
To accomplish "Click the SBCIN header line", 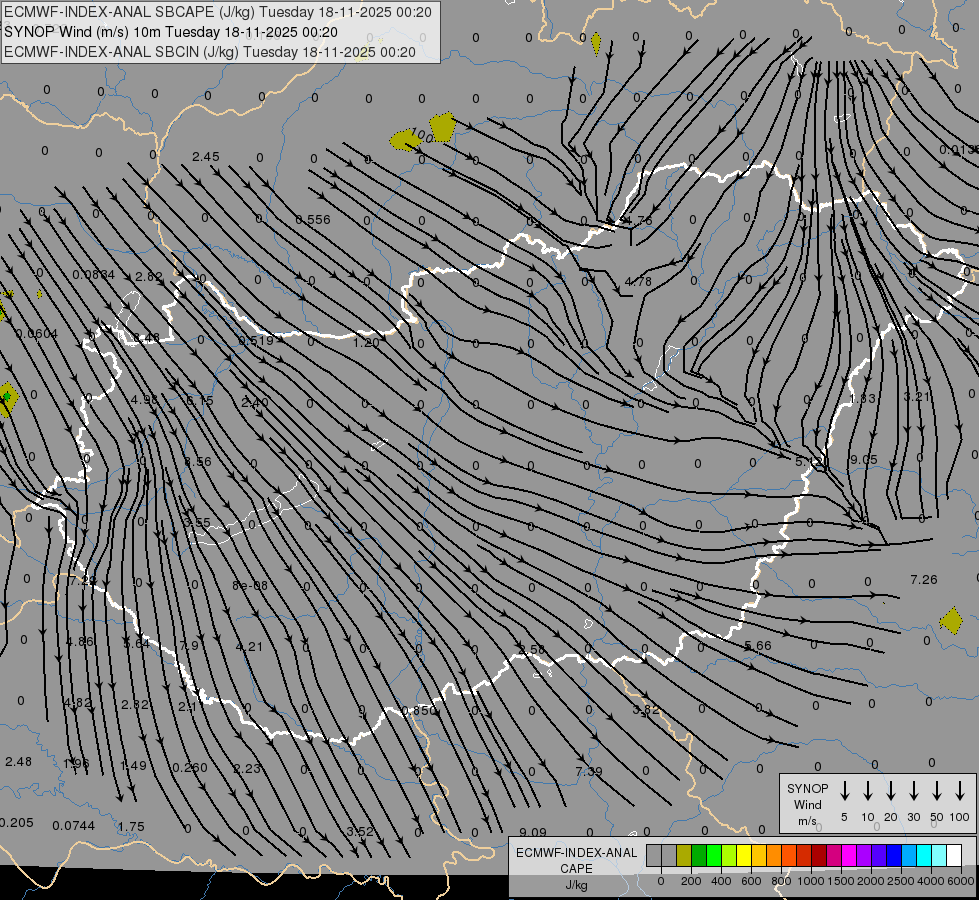I will (x=209, y=51).
